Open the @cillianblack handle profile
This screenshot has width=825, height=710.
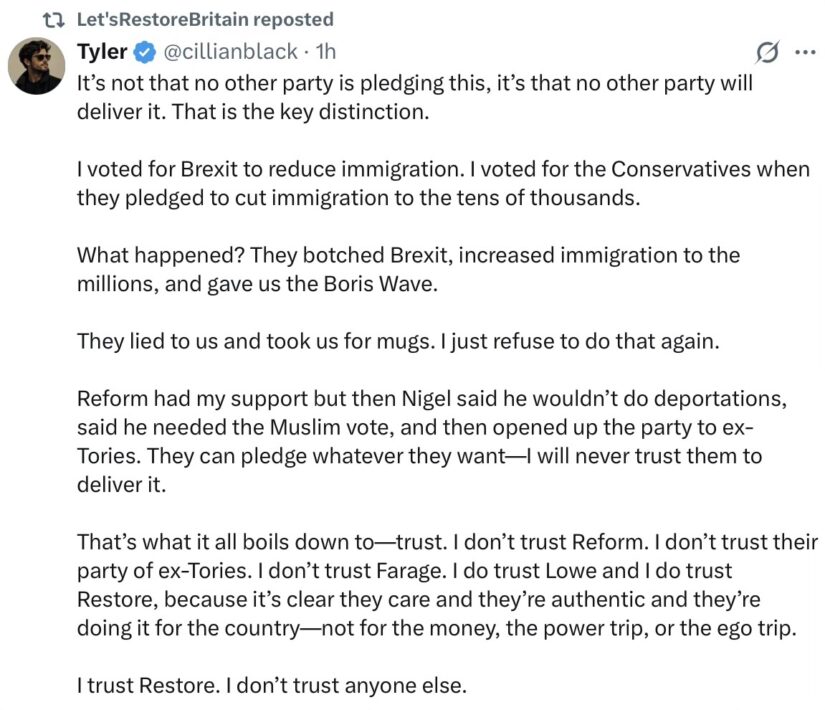coord(230,52)
